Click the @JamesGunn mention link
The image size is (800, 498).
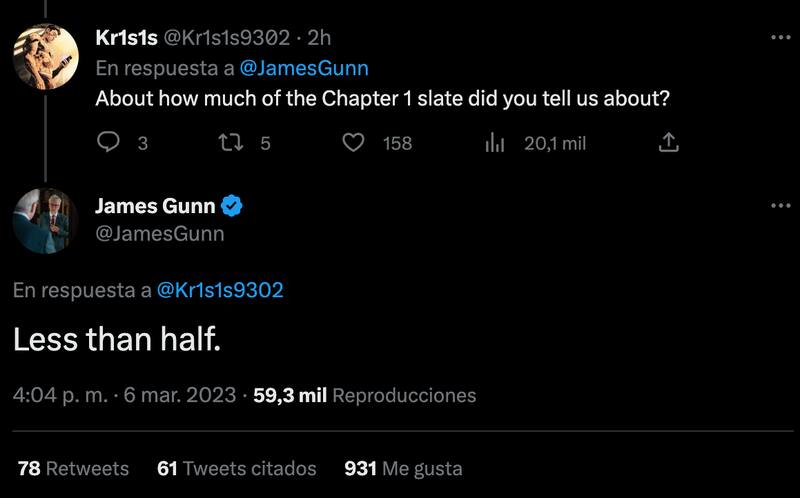tap(305, 68)
